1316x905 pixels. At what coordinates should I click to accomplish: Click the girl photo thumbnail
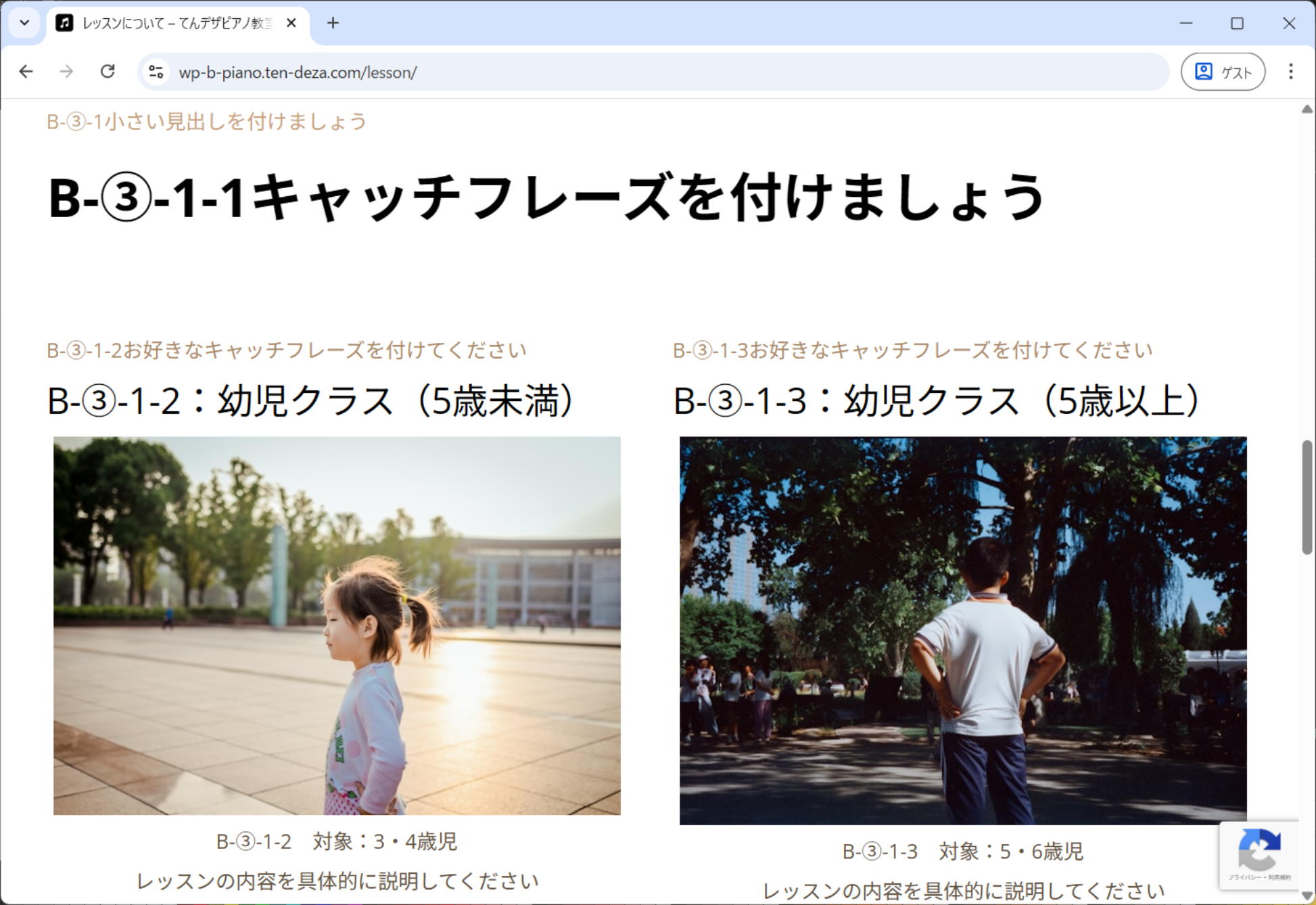click(337, 625)
